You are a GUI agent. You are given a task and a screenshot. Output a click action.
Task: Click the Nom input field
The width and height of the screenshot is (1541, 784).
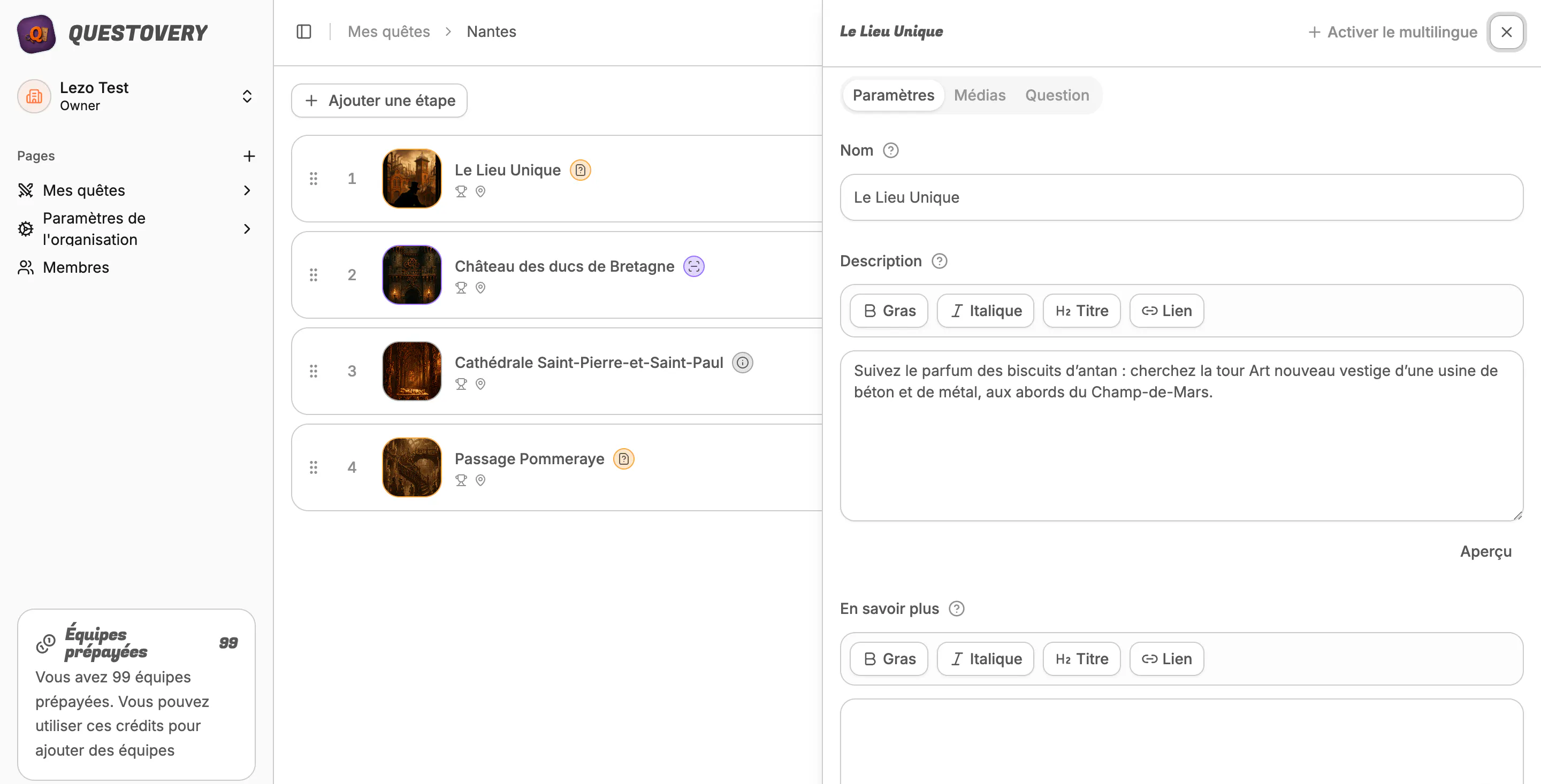(x=1181, y=197)
